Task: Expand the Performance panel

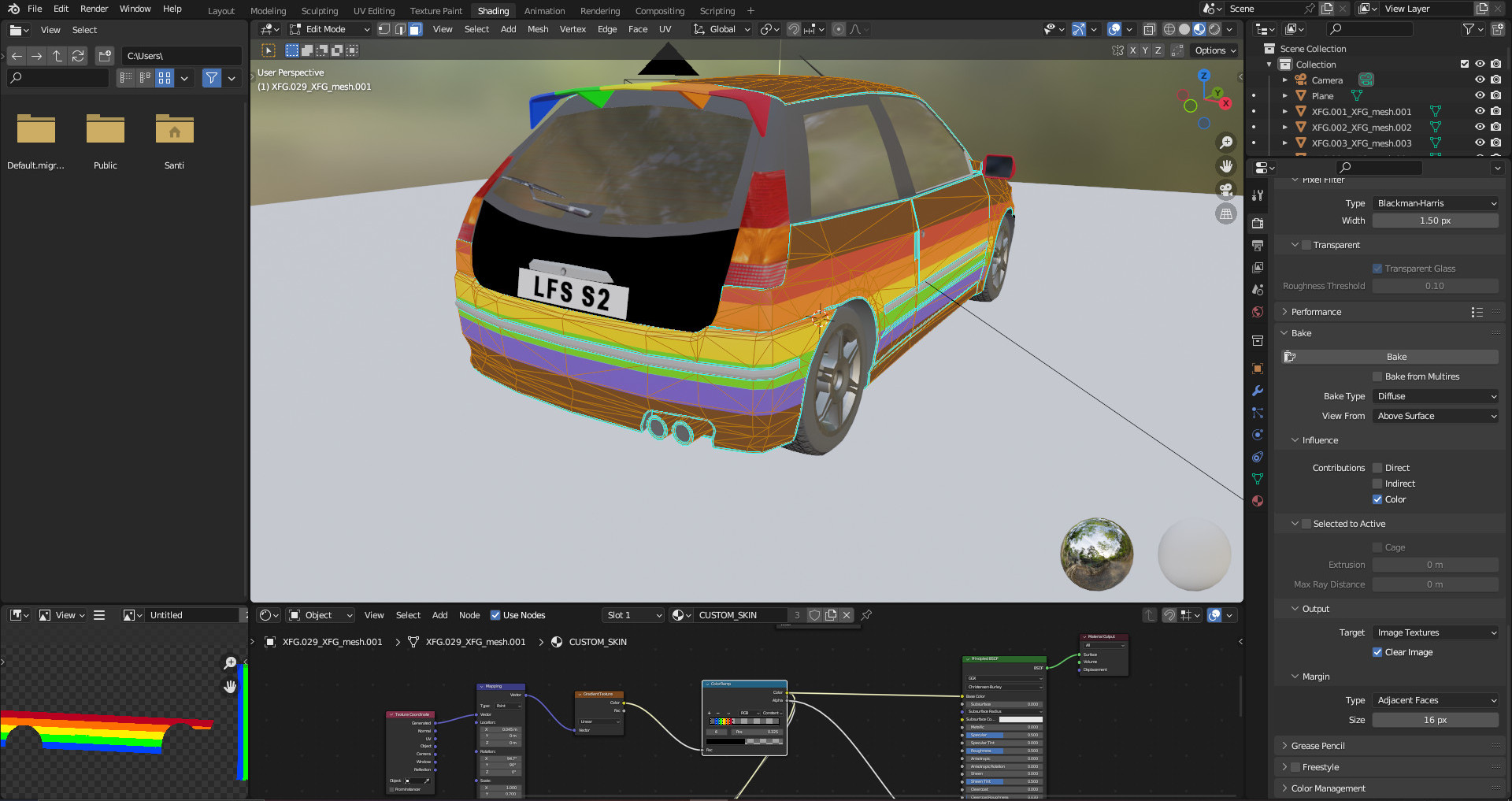Action: point(1315,312)
